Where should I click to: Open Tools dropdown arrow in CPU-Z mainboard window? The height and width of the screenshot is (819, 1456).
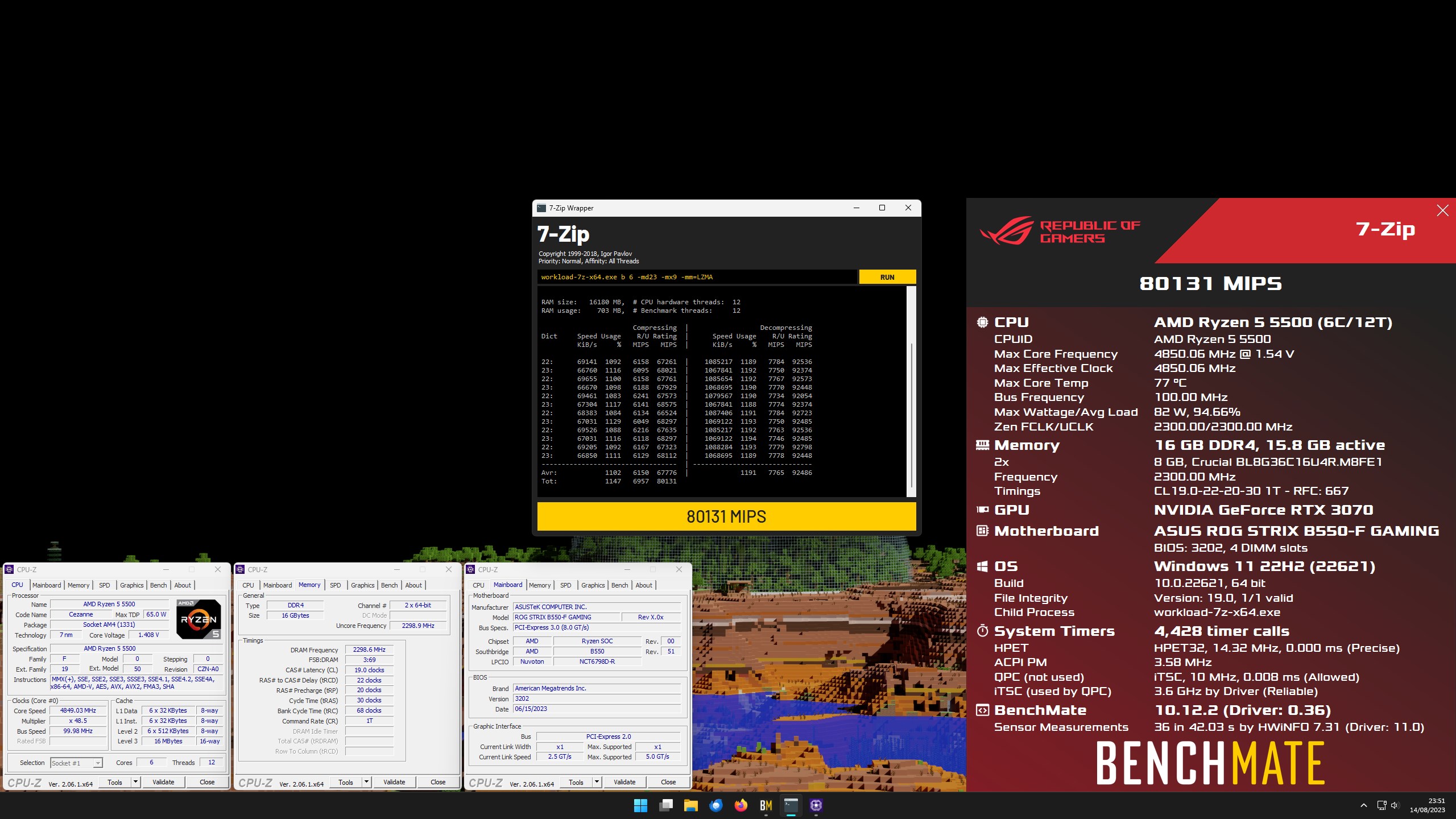pos(597,782)
